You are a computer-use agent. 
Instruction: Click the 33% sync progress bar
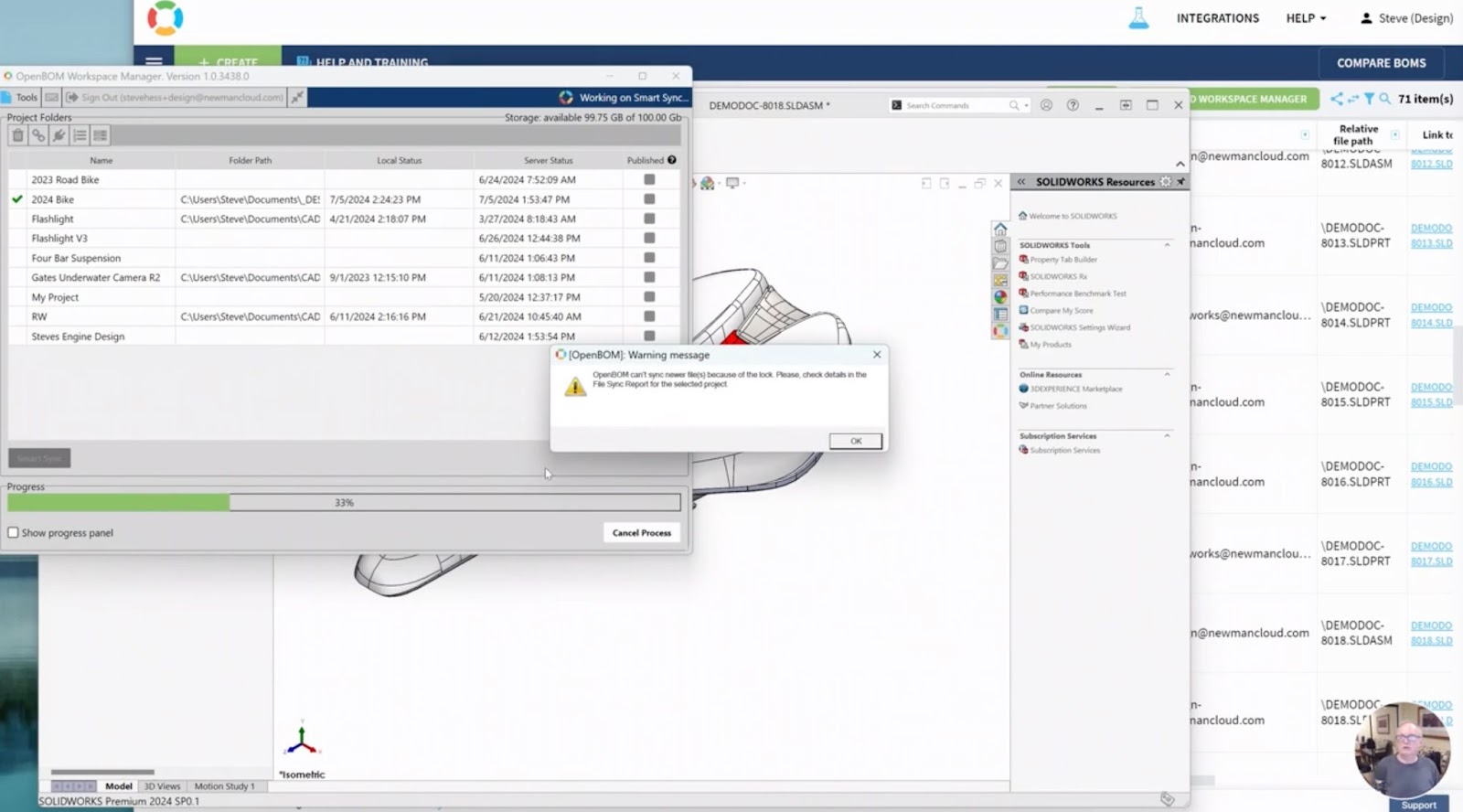(344, 502)
